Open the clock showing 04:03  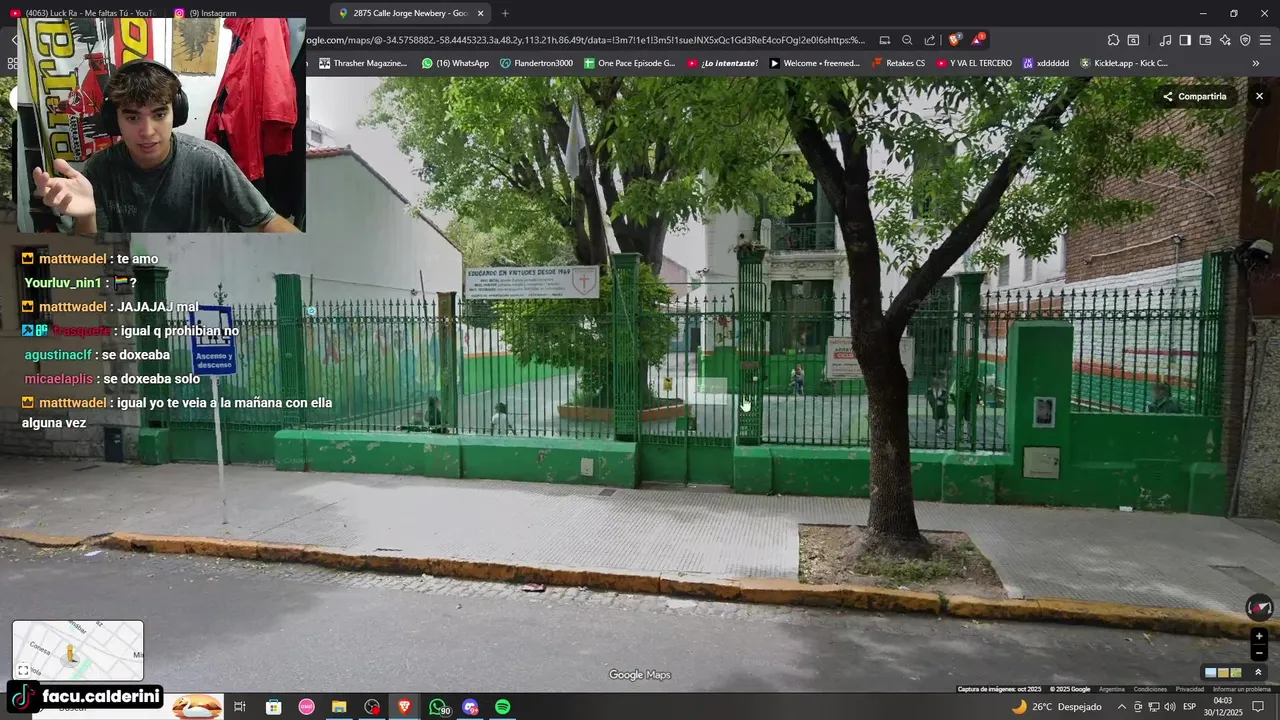point(1222,707)
